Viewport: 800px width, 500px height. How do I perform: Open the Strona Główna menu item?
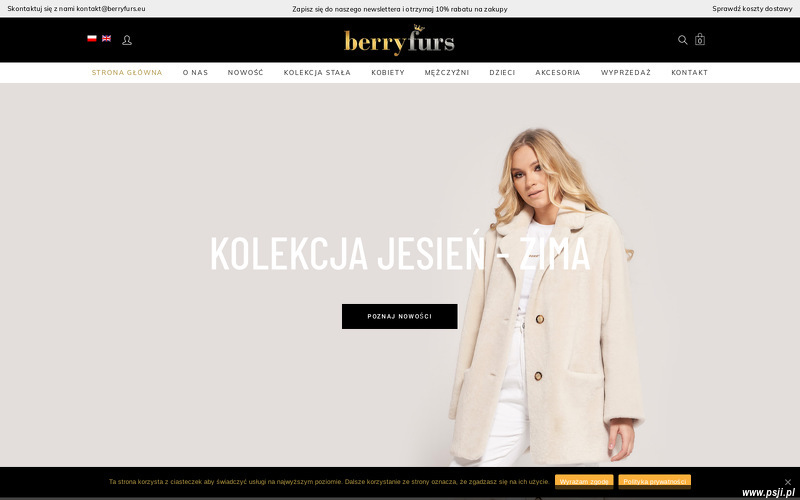tap(127, 72)
